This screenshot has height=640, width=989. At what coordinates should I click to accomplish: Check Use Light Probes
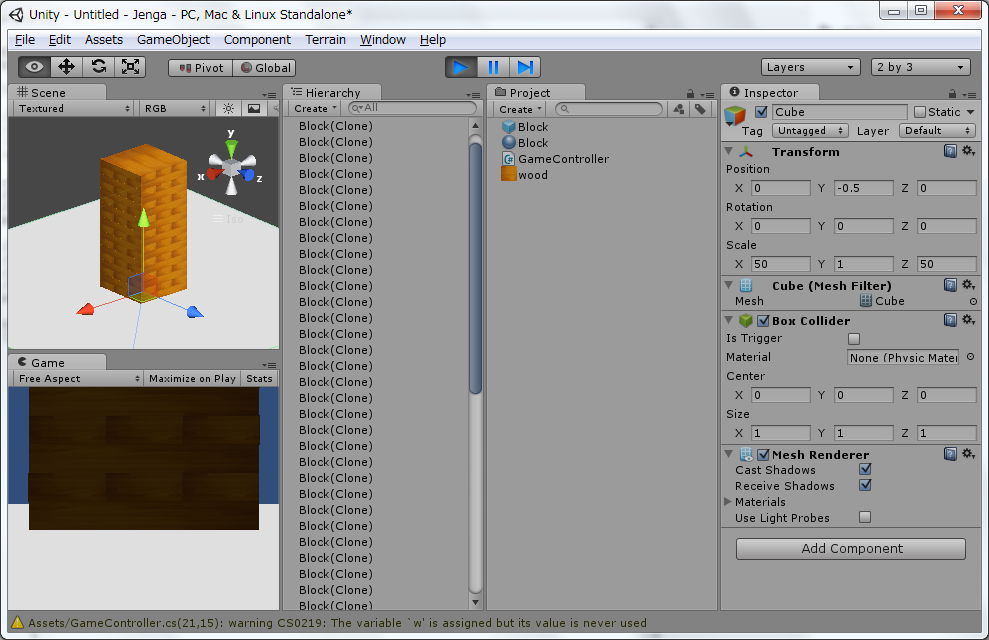pyautogui.click(x=865, y=517)
